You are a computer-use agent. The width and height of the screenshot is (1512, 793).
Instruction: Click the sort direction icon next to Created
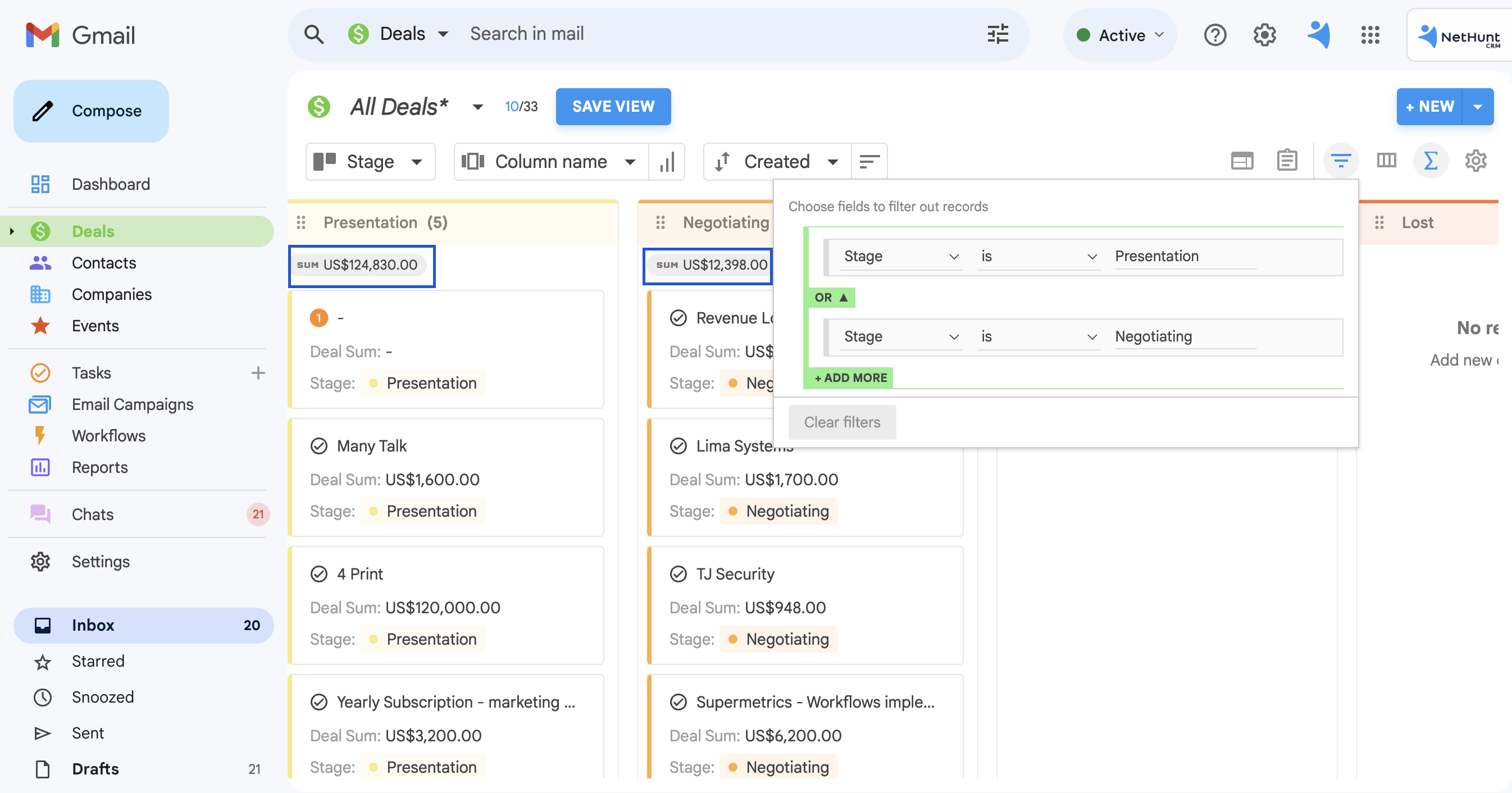coord(869,161)
